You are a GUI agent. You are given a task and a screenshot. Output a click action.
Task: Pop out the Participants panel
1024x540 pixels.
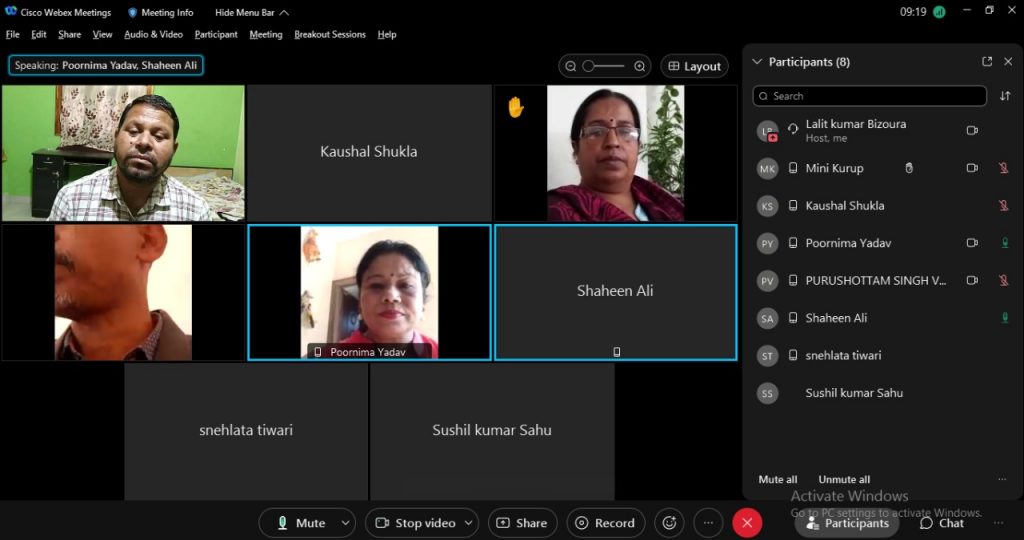987,62
